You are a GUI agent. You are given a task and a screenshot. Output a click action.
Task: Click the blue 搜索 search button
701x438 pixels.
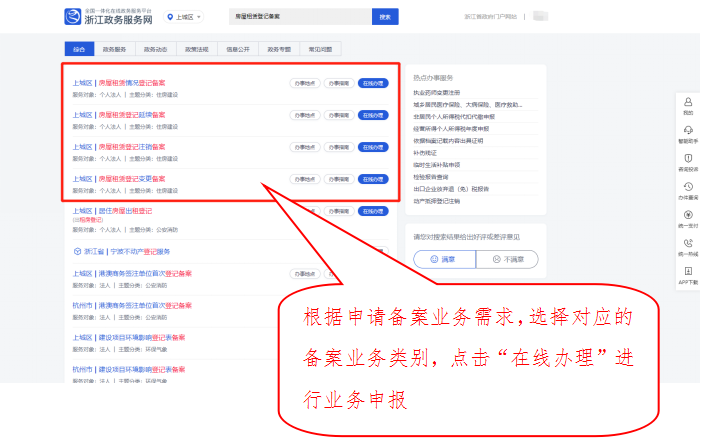385,17
